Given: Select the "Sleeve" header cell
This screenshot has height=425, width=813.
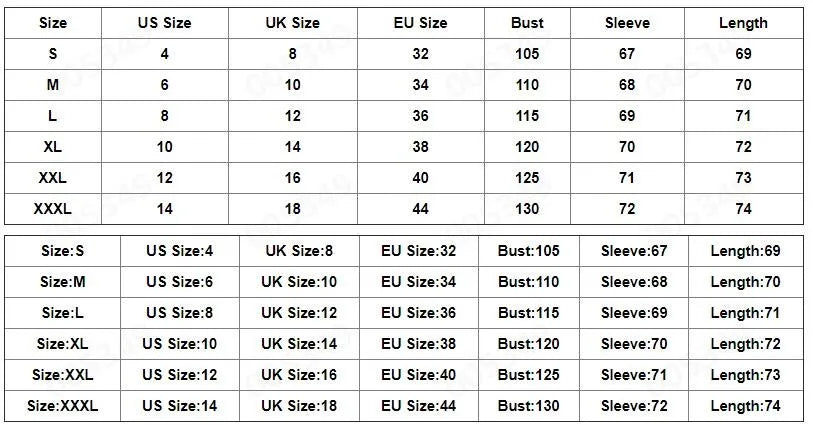Looking at the screenshot, I should tap(627, 23).
